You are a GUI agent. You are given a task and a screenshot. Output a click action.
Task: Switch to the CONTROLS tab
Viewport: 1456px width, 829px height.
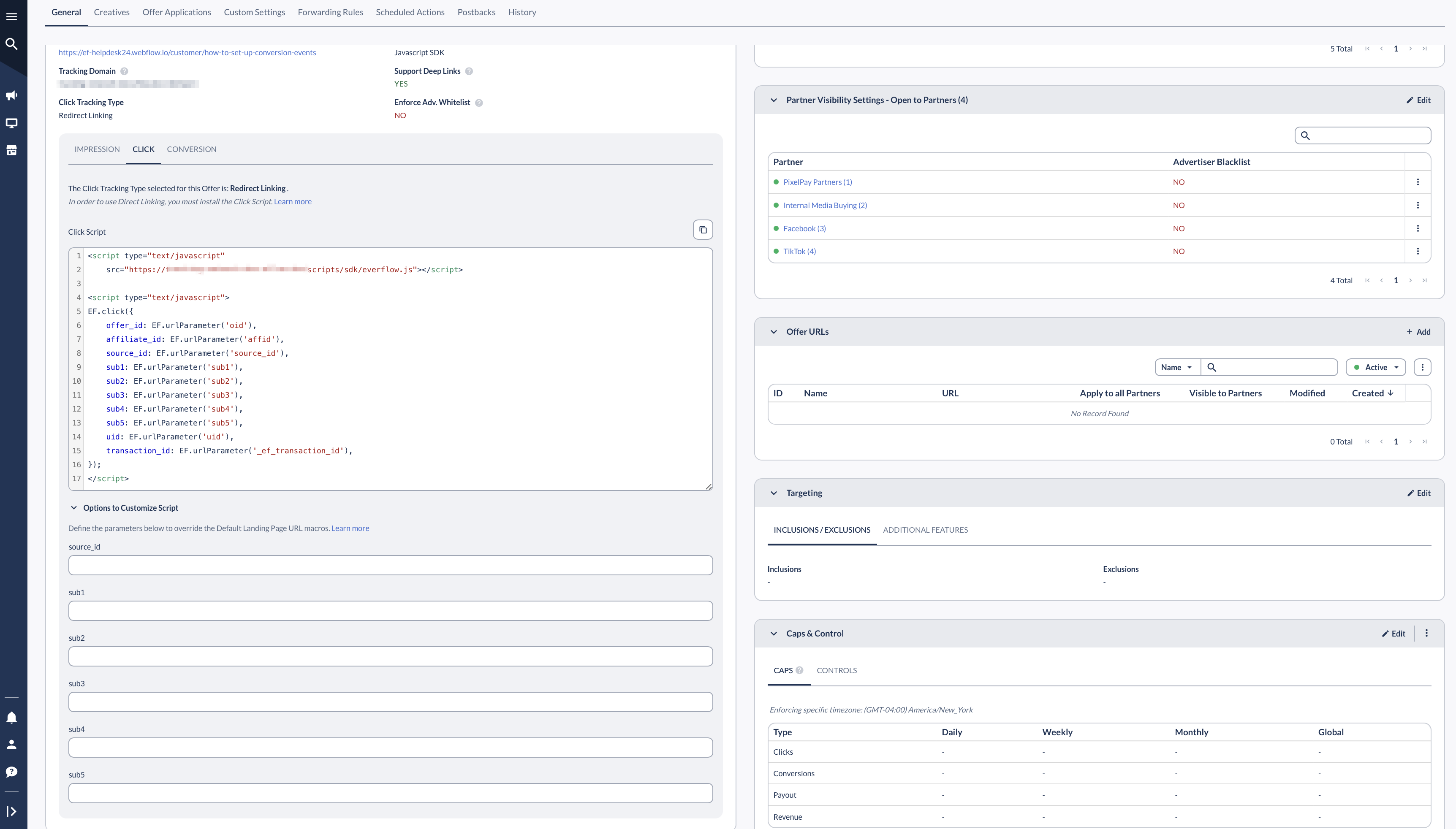click(837, 671)
